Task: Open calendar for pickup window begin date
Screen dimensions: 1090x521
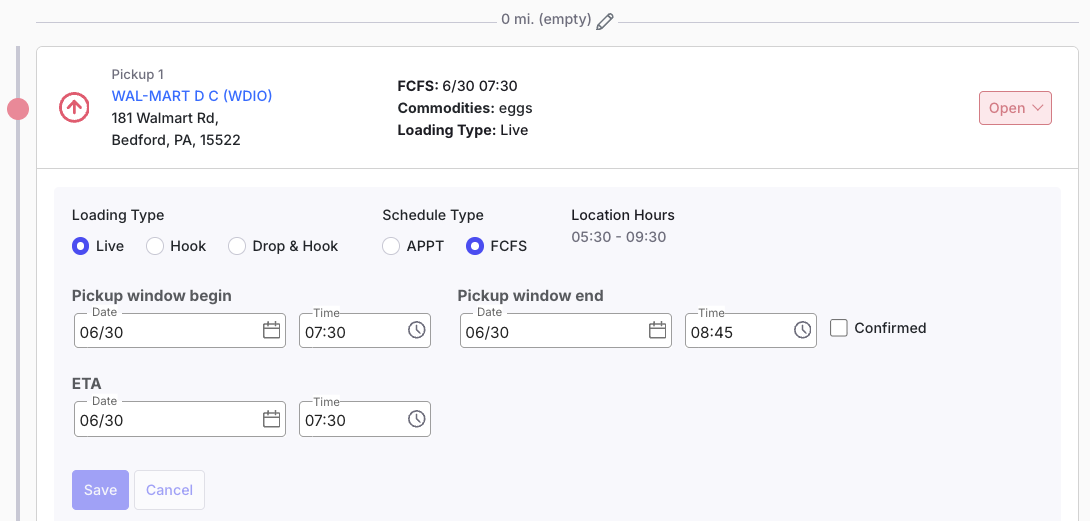Action: (271, 330)
